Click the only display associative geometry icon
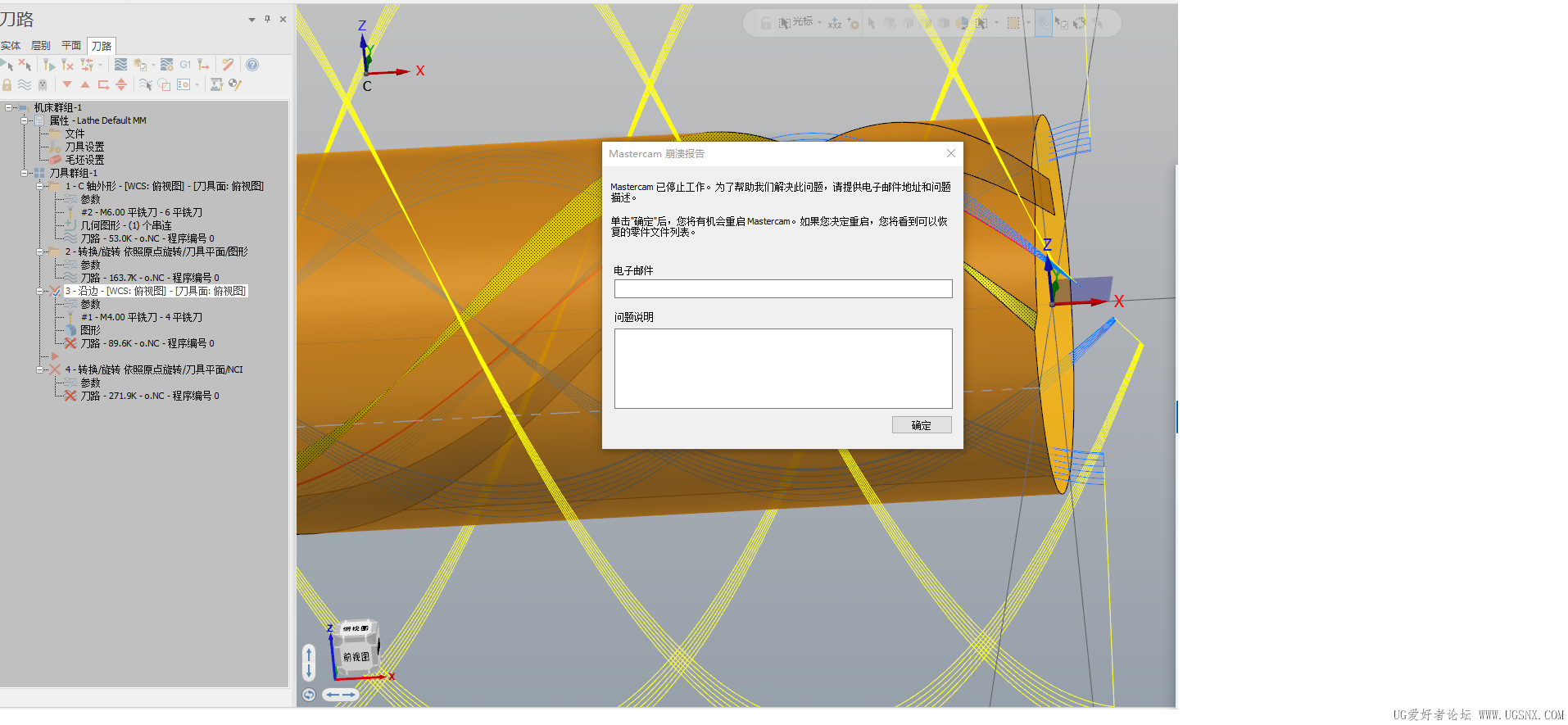1568x725 pixels. [x=165, y=84]
